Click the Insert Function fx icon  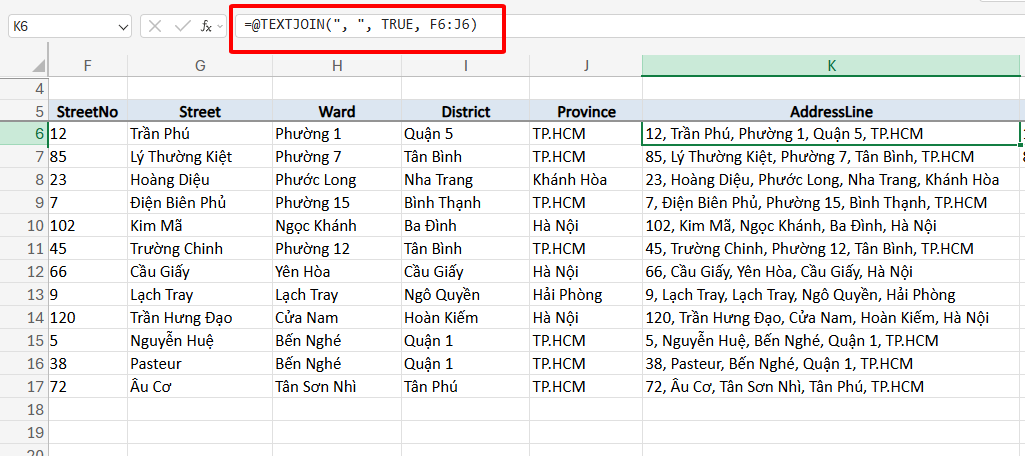[x=205, y=26]
